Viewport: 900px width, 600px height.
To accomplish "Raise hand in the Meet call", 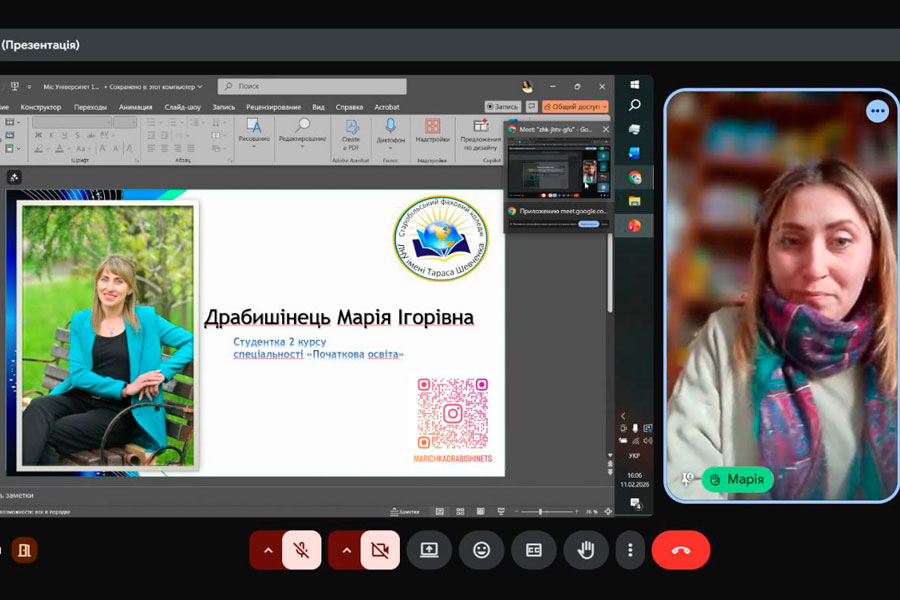I will click(x=587, y=550).
